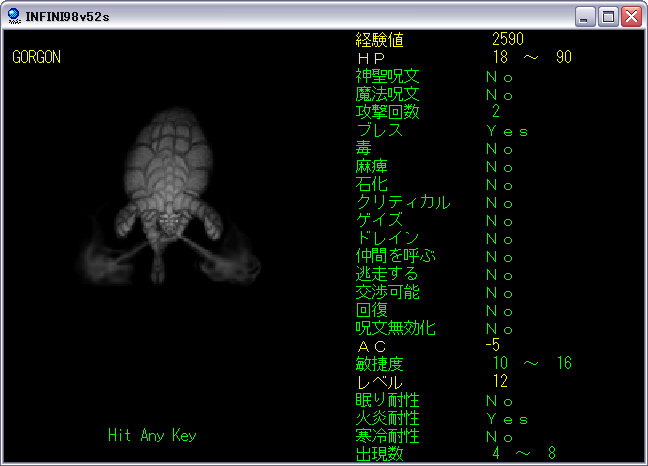Click the 逃走する label
Screen dimensions: 648x466
[387, 274]
